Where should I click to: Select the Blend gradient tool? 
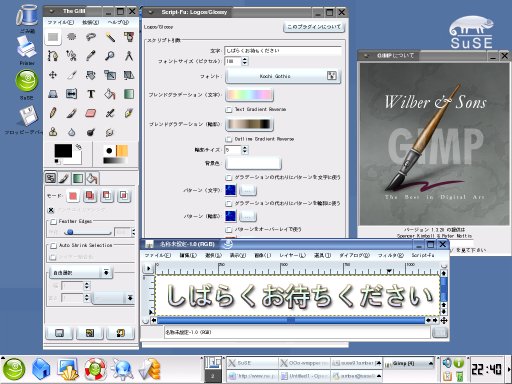click(x=129, y=94)
